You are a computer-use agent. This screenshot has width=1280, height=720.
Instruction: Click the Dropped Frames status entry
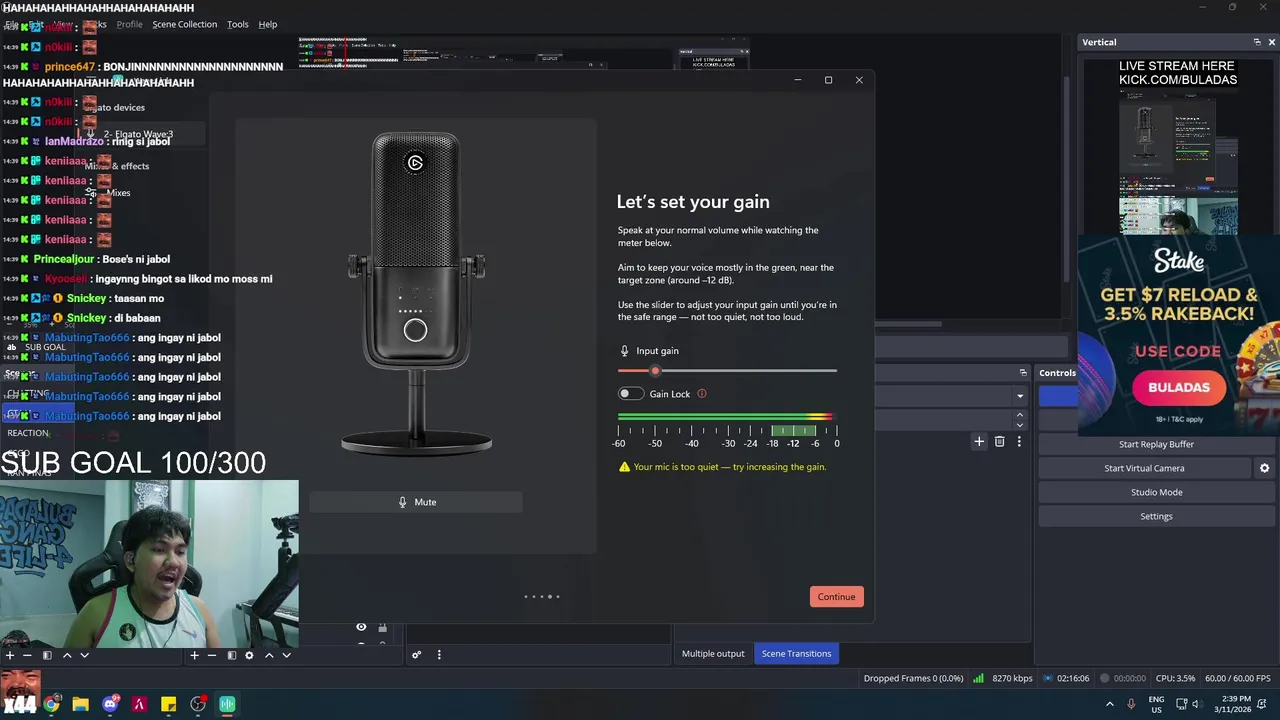point(913,678)
